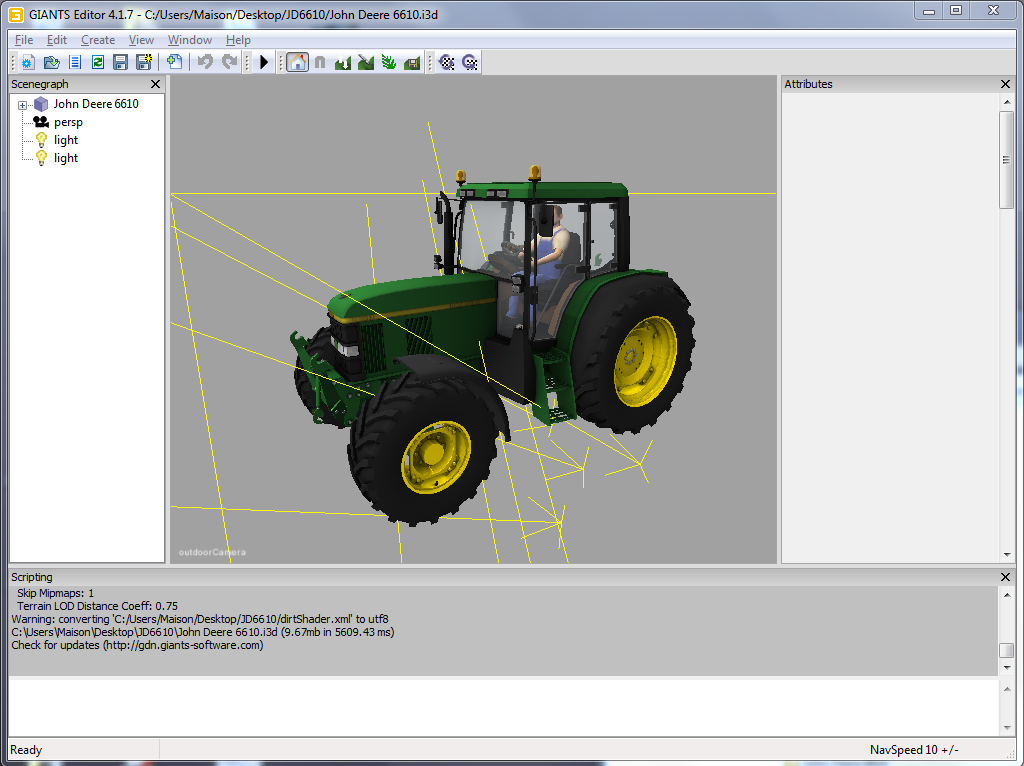Select John Deere 6610 in the scenegraph
The image size is (1024, 766).
[x=96, y=104]
